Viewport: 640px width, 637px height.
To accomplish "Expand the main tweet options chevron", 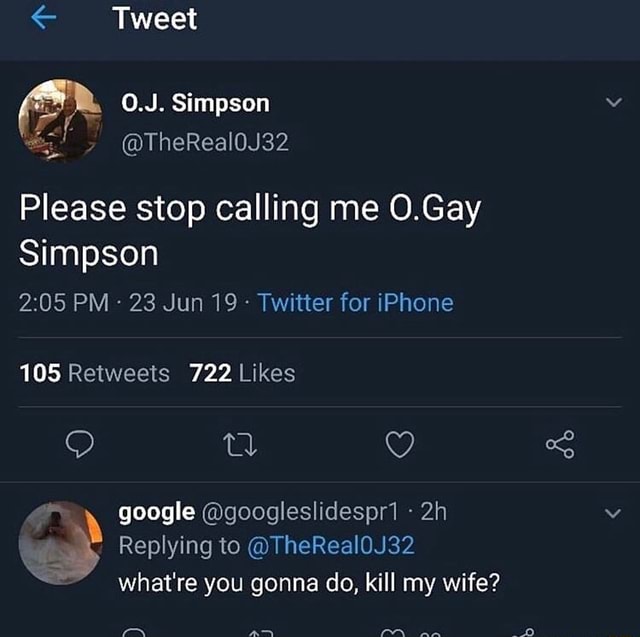I will pos(614,102).
